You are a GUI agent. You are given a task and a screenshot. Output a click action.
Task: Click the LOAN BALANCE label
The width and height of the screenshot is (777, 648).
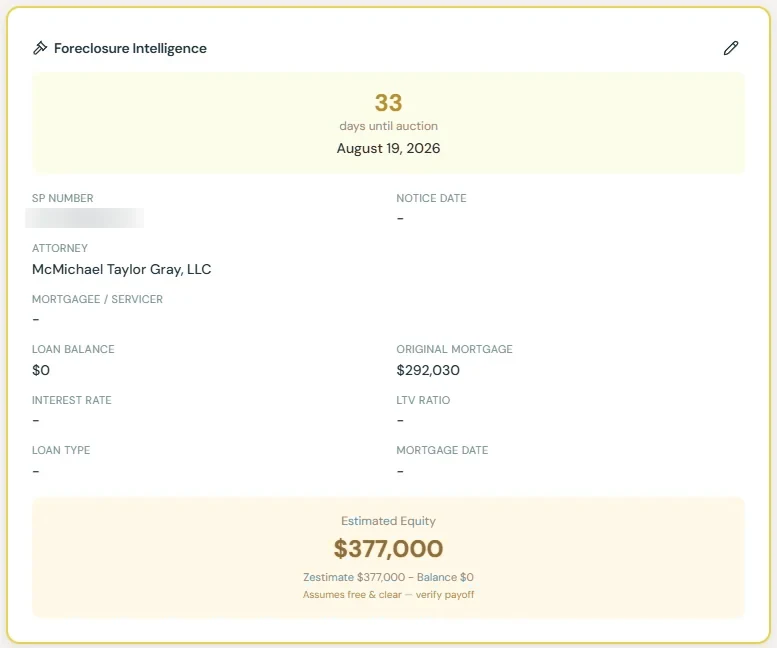73,349
